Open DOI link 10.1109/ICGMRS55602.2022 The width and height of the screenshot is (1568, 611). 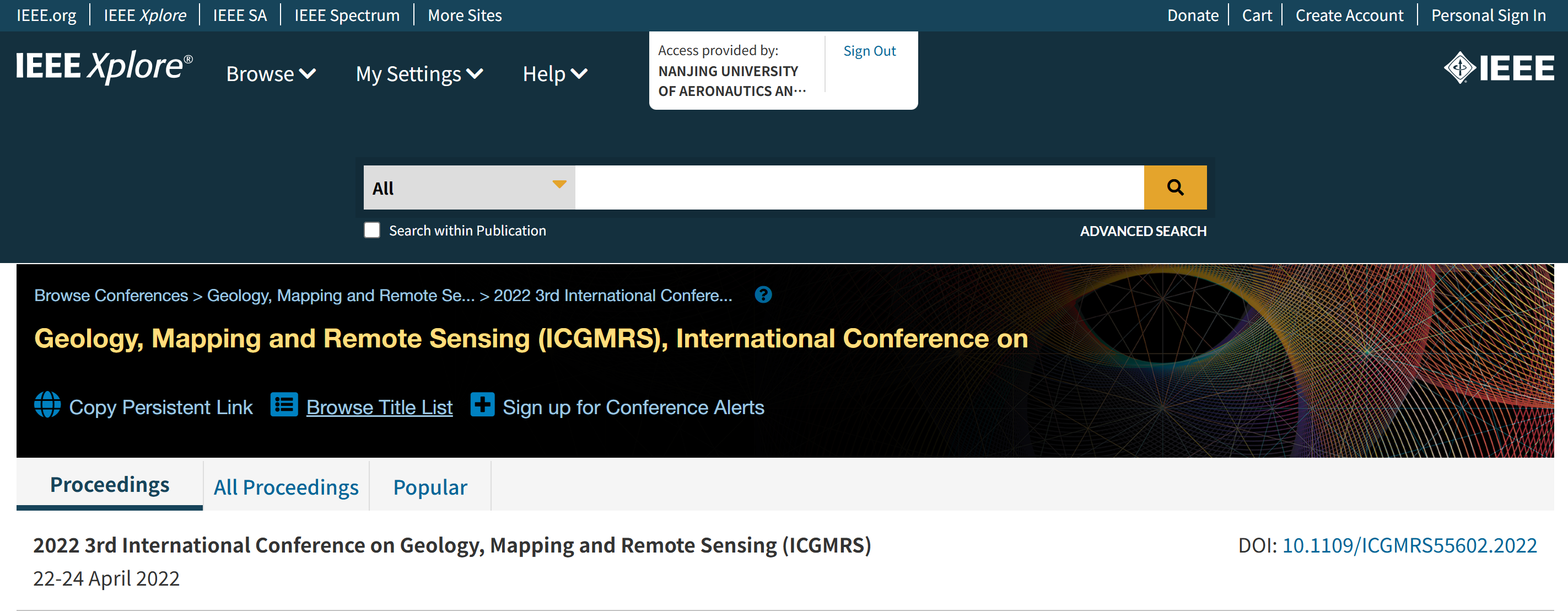(1409, 545)
